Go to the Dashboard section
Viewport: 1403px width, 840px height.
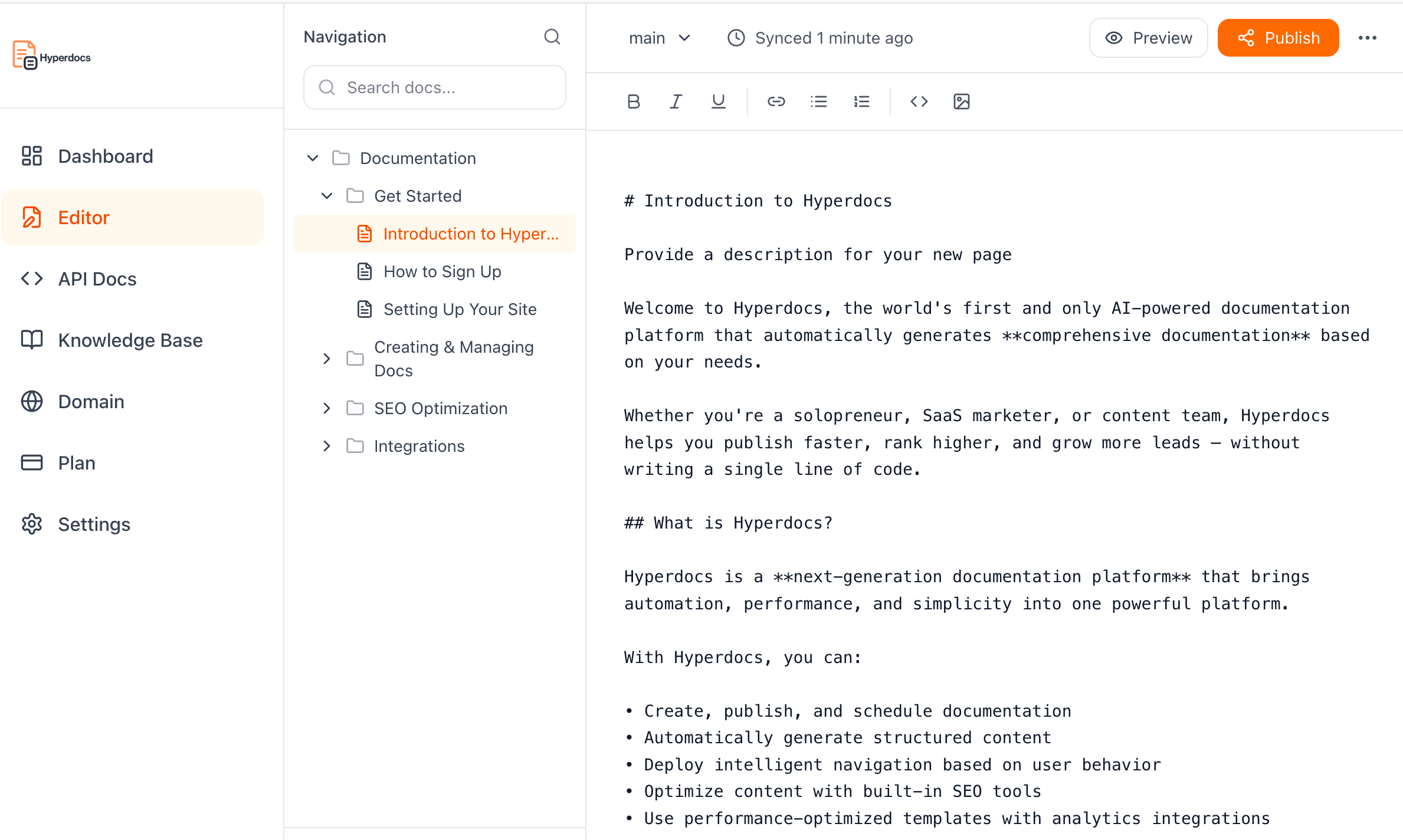pos(105,156)
